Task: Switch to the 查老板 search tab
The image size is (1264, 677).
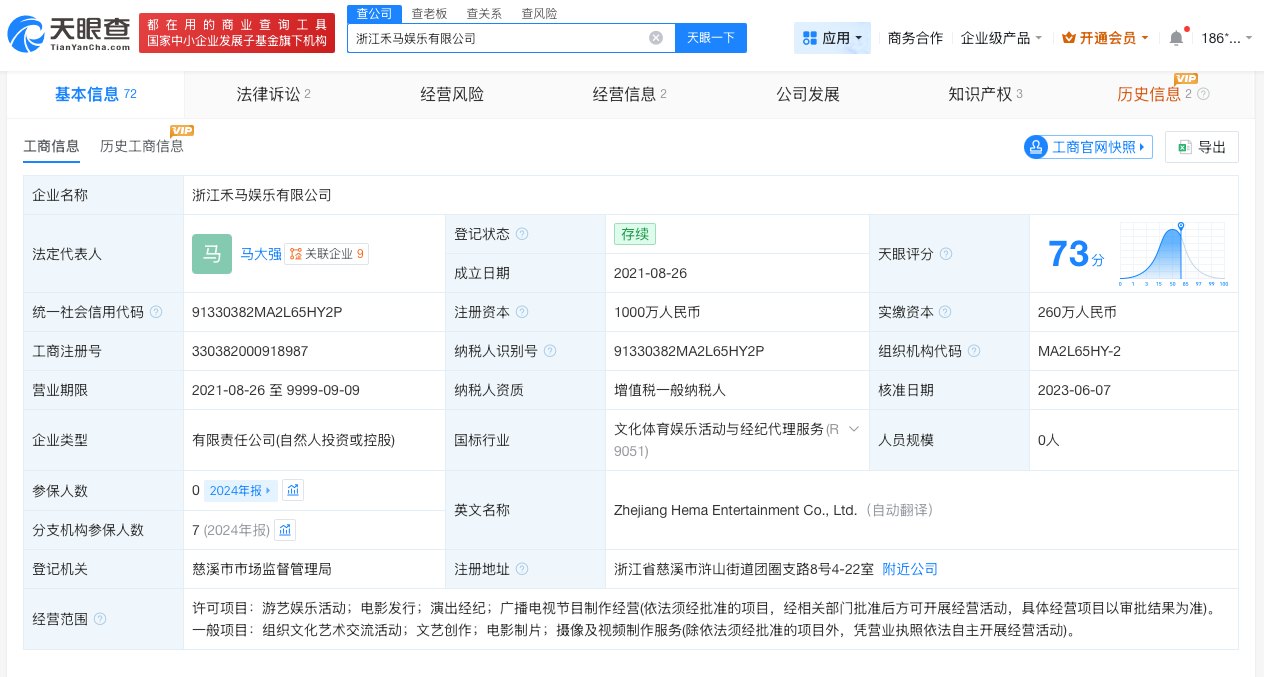Action: tap(430, 13)
